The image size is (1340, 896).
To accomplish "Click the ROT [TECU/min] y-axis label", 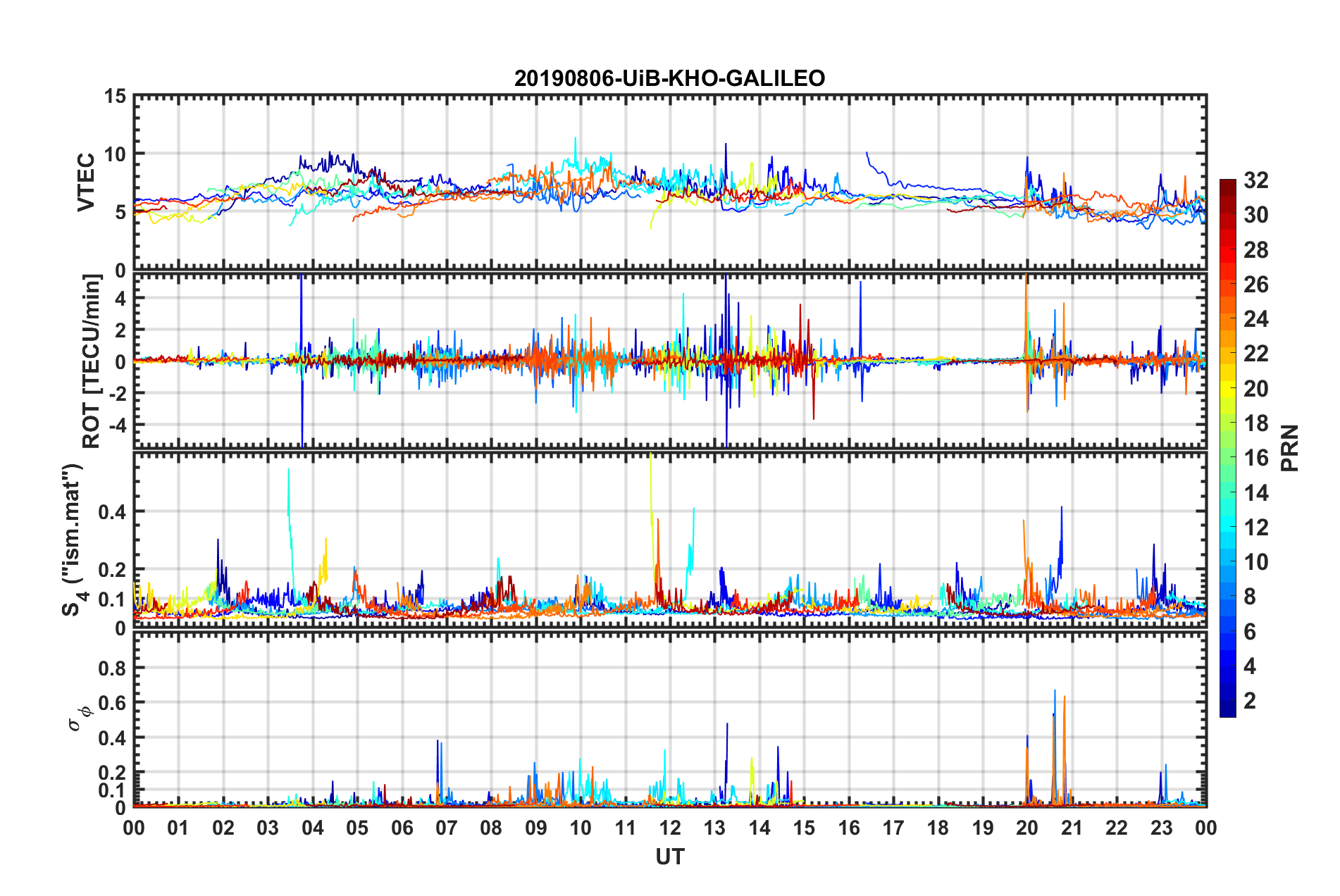I will pyautogui.click(x=92, y=361).
